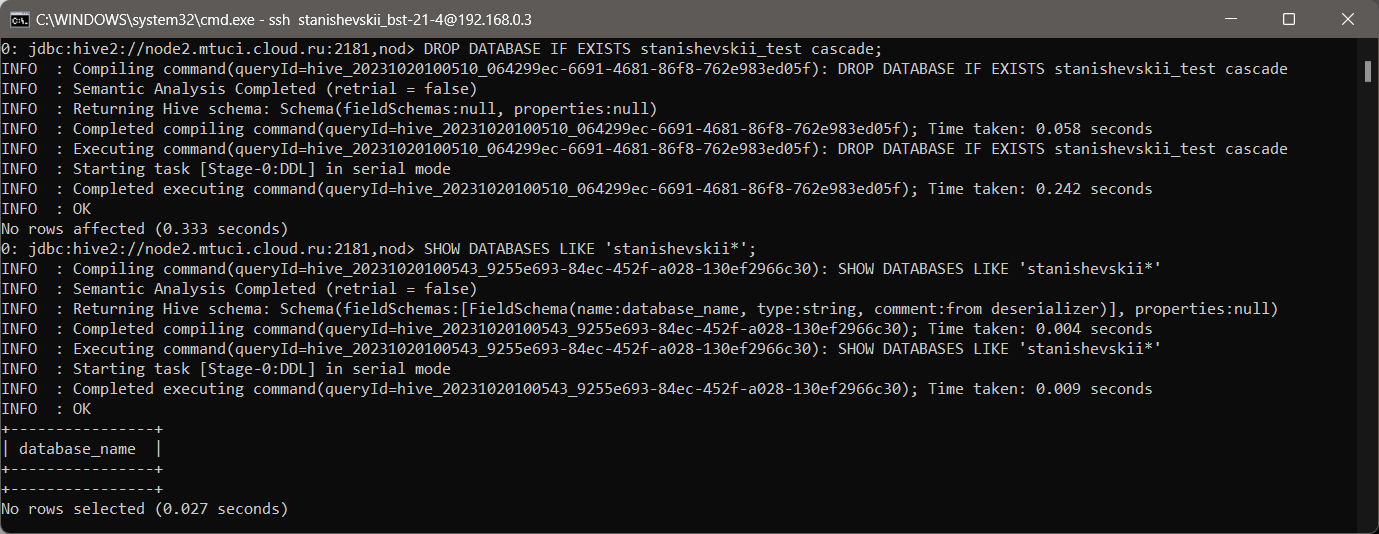This screenshot has width=1379, height=534.
Task: Click the empty scrollbar track below thumb
Action: pyautogui.click(x=1367, y=300)
